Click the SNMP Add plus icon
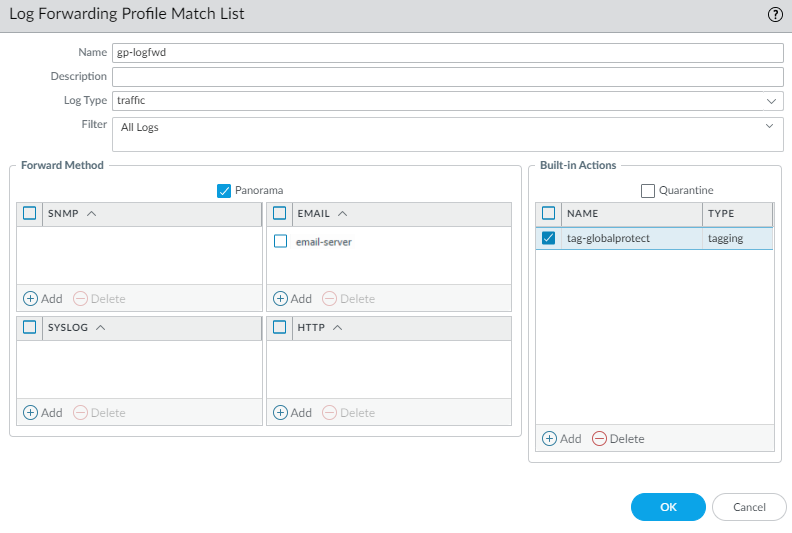 pyautogui.click(x=31, y=298)
